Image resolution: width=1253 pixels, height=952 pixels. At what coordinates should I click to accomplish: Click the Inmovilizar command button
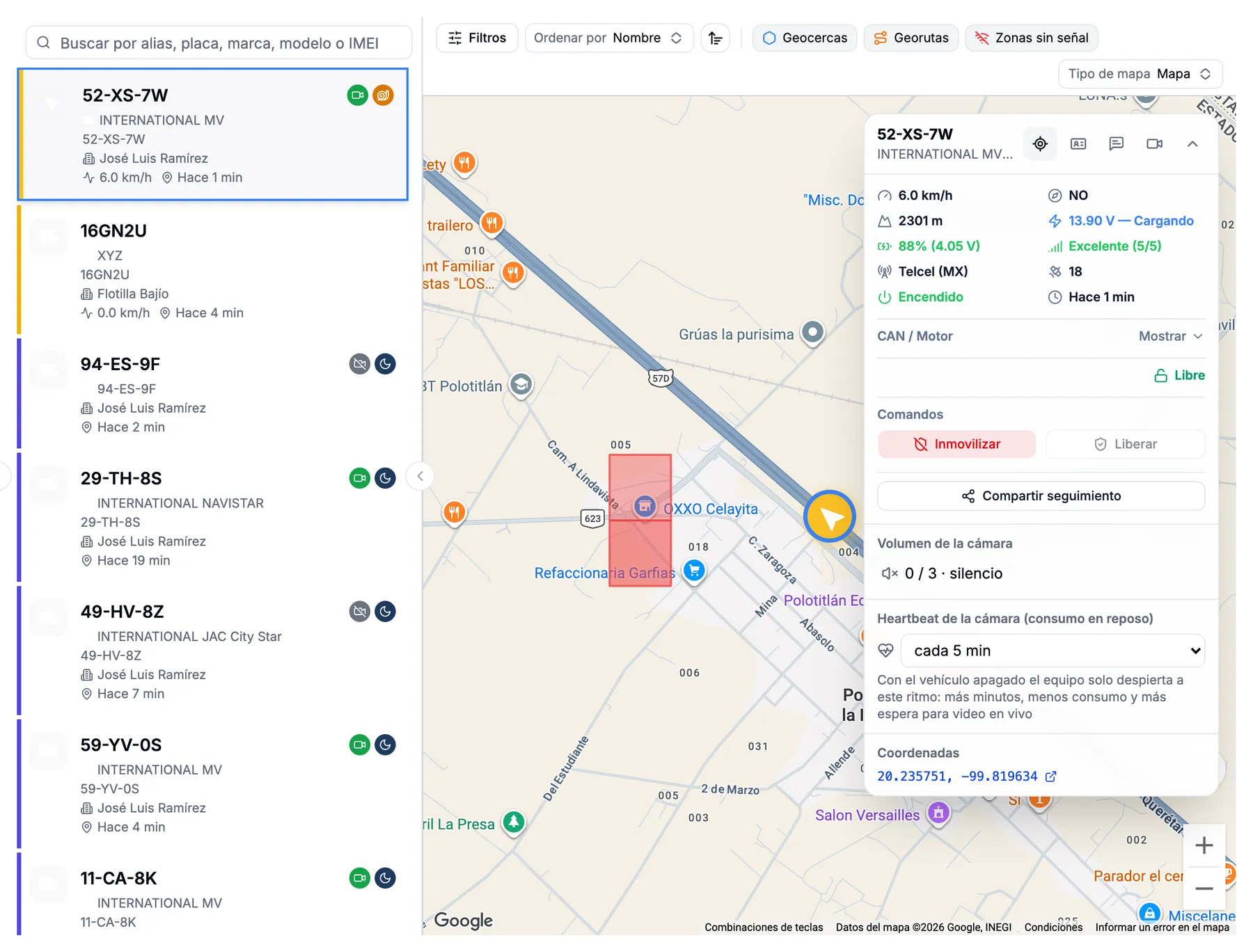(x=957, y=444)
